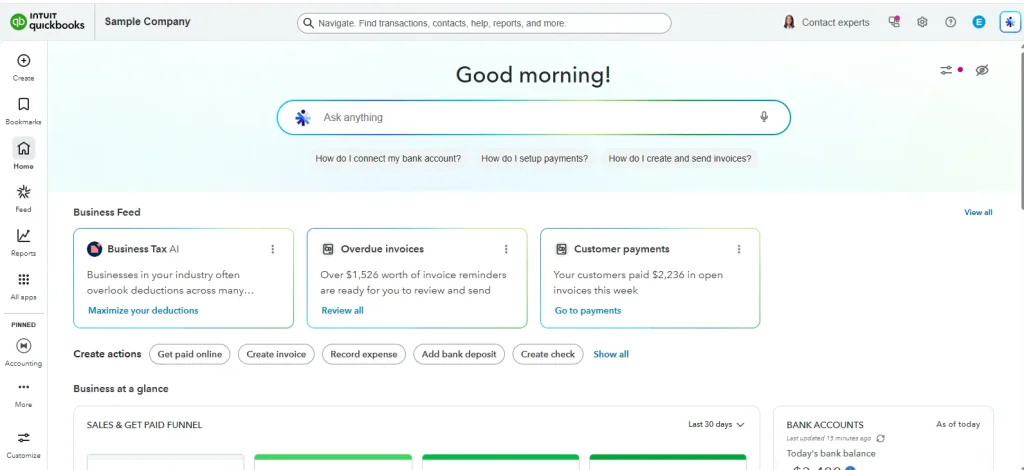The width and height of the screenshot is (1024, 470).
Task: Click the Intuit QuickBooks logo
Action: 47,22
